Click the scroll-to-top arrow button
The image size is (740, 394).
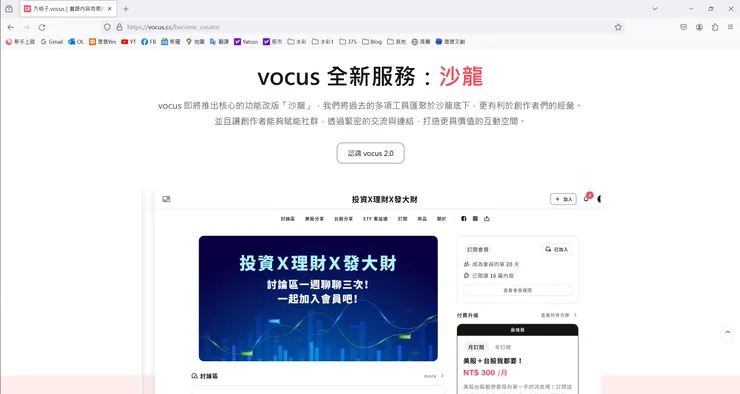tap(728, 332)
